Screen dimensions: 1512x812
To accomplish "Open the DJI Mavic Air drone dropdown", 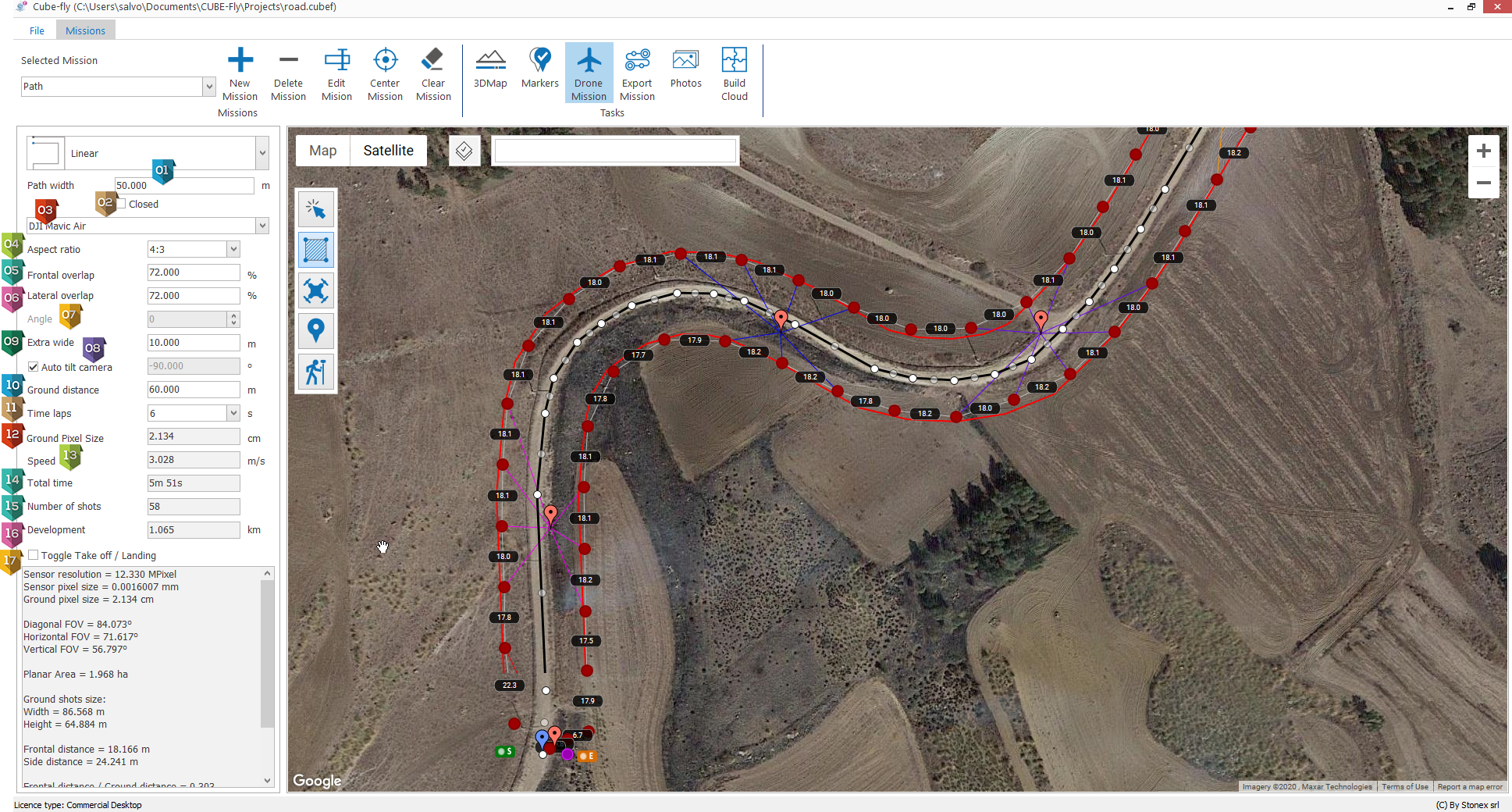I will click(262, 226).
